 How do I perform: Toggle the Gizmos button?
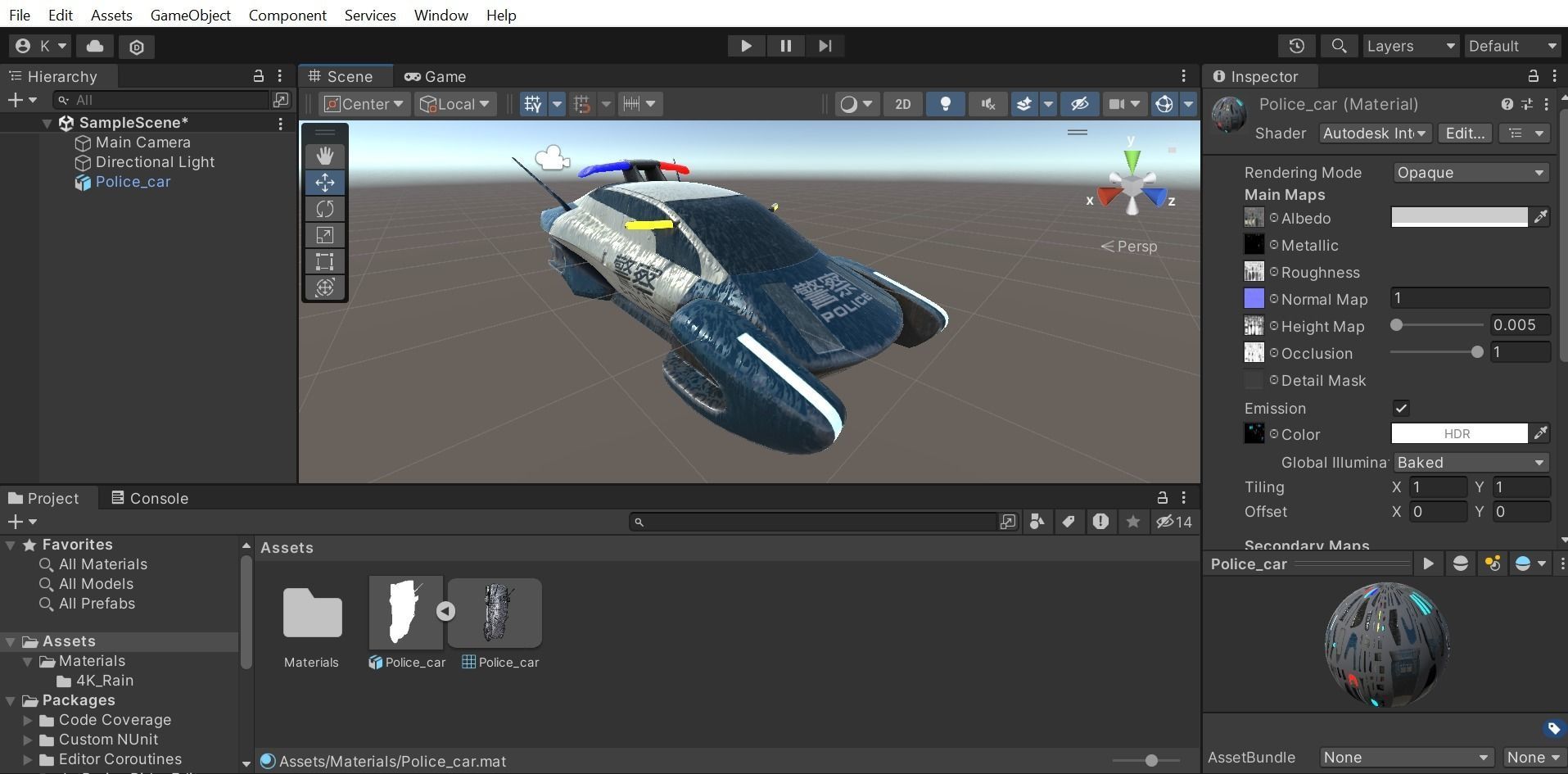[x=1164, y=104]
